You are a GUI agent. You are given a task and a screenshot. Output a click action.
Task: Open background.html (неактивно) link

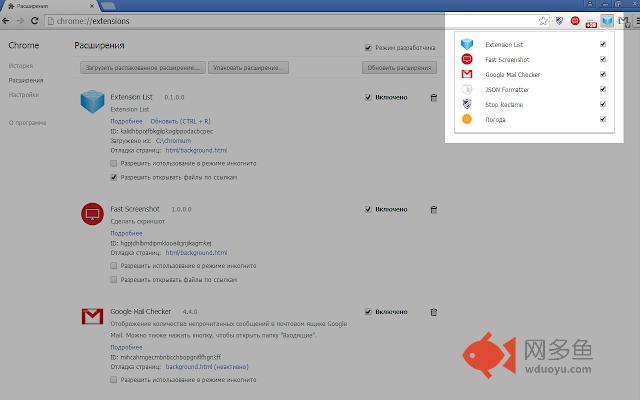(207, 367)
